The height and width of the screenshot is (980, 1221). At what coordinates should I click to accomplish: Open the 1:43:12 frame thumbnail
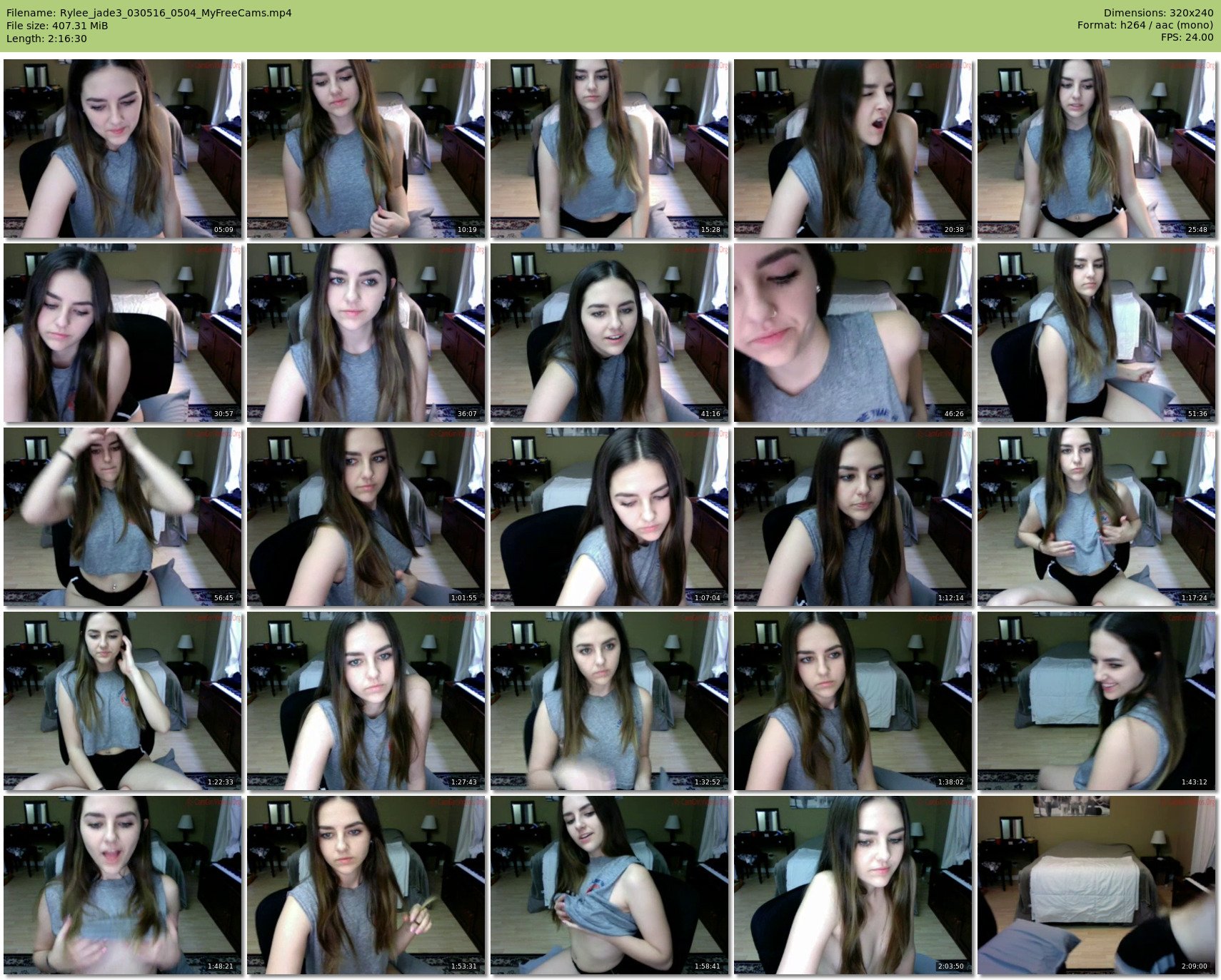[x=1097, y=701]
